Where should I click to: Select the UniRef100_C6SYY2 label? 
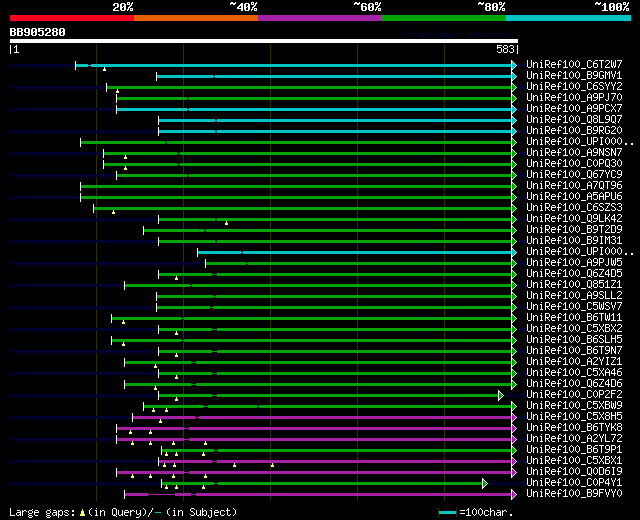[x=574, y=87]
